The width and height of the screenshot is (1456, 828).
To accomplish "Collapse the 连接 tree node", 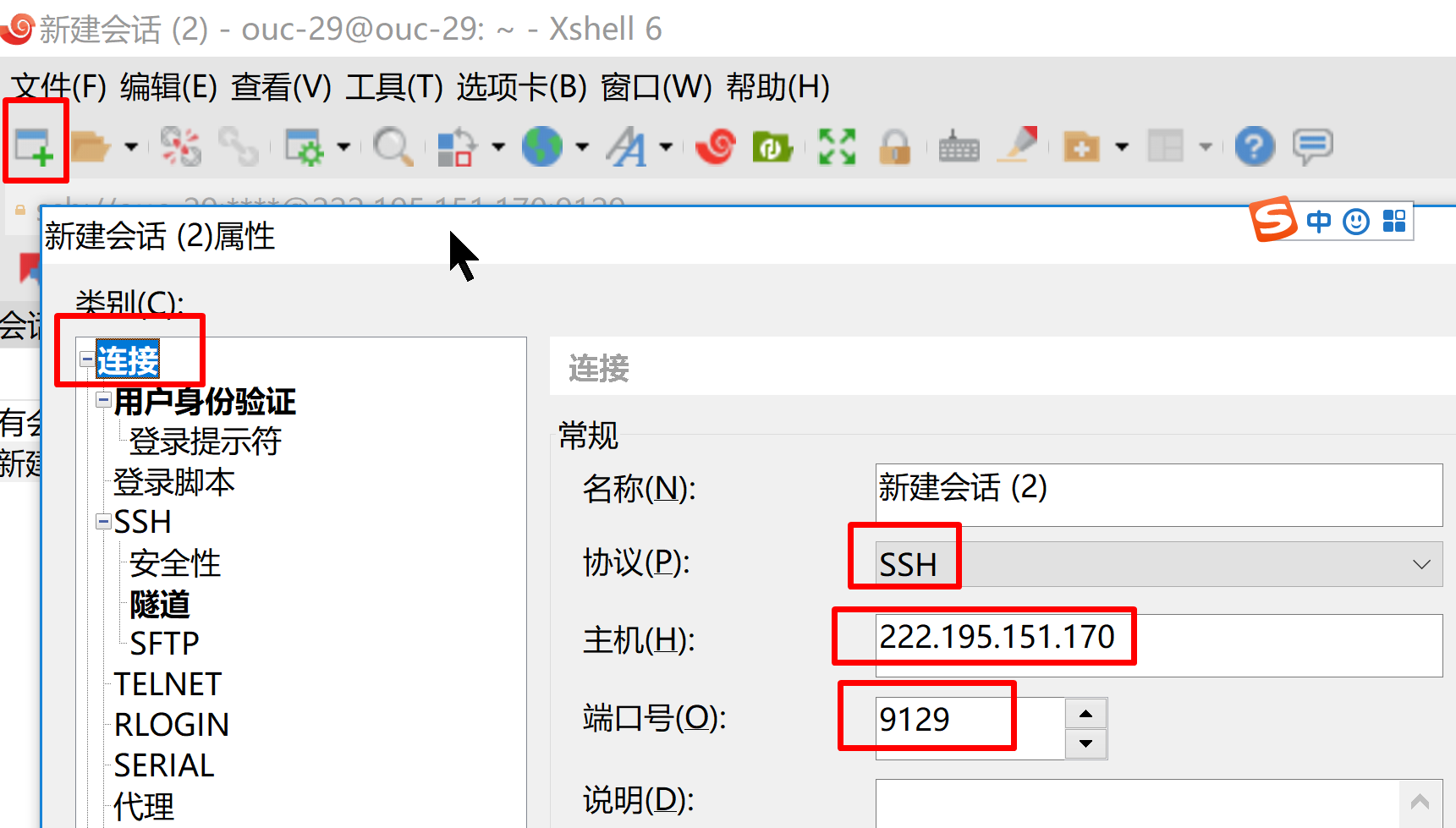I will point(86,359).
